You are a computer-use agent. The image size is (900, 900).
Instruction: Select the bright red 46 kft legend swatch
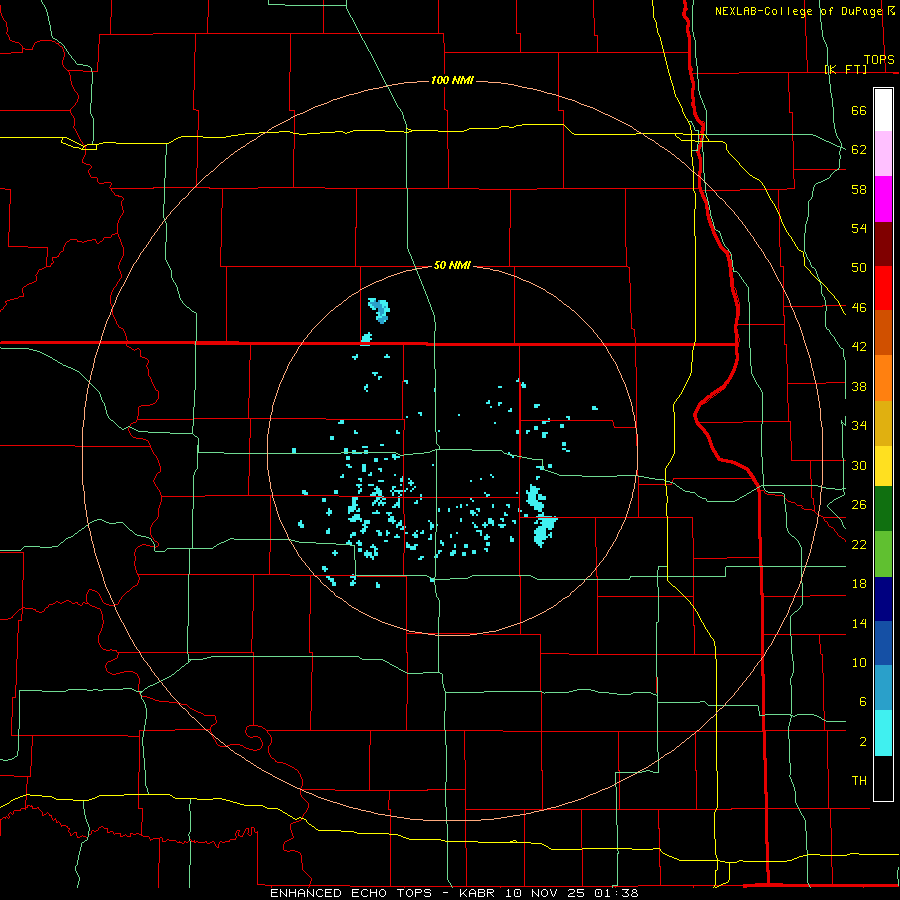click(883, 288)
